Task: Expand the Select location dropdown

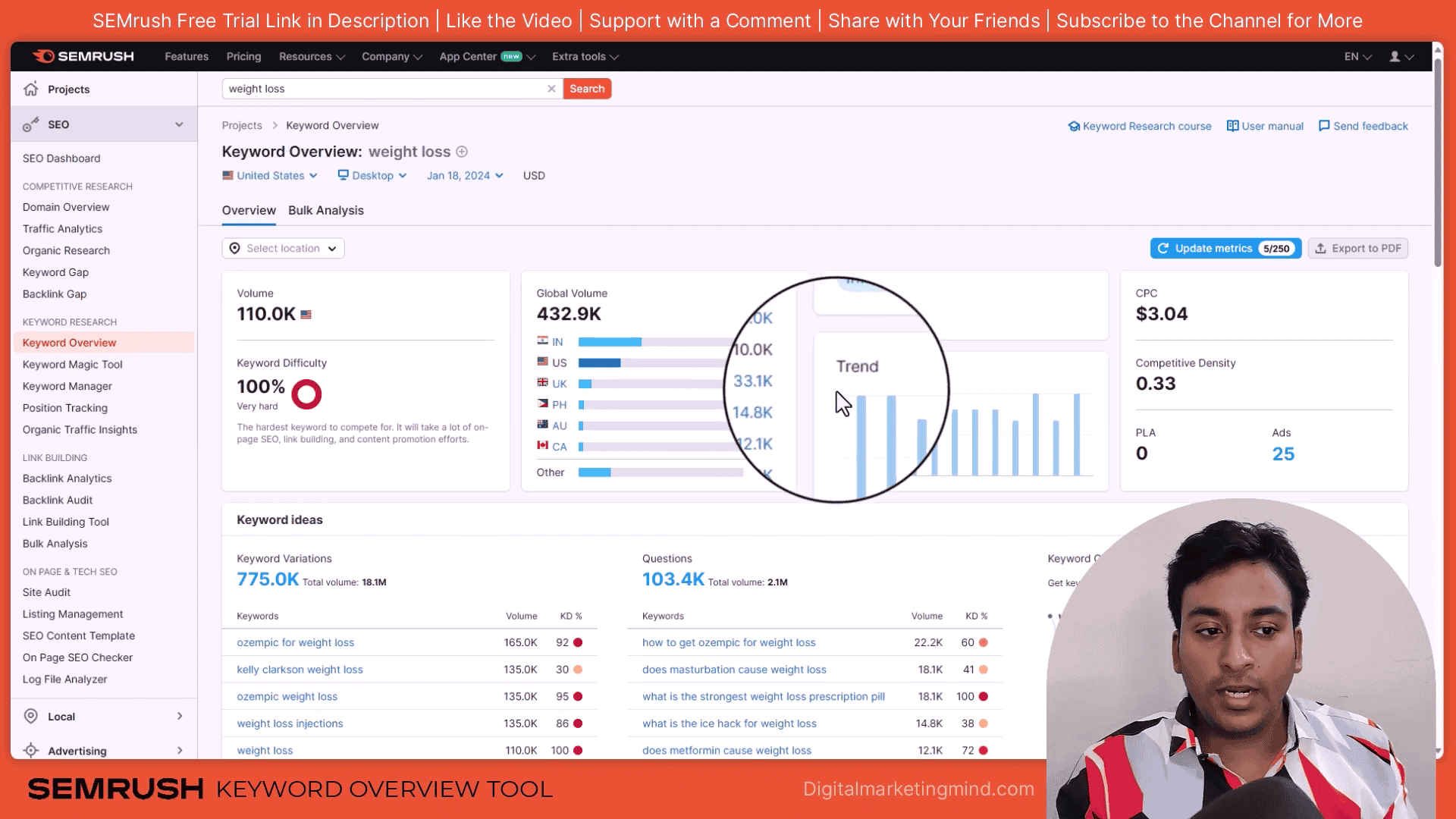Action: pyautogui.click(x=283, y=248)
